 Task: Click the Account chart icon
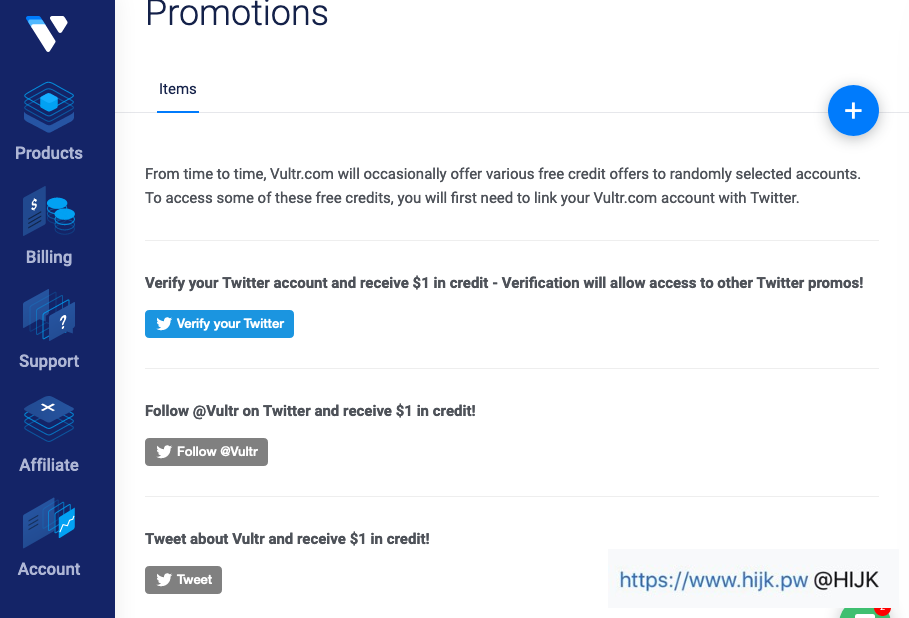[x=49, y=522]
